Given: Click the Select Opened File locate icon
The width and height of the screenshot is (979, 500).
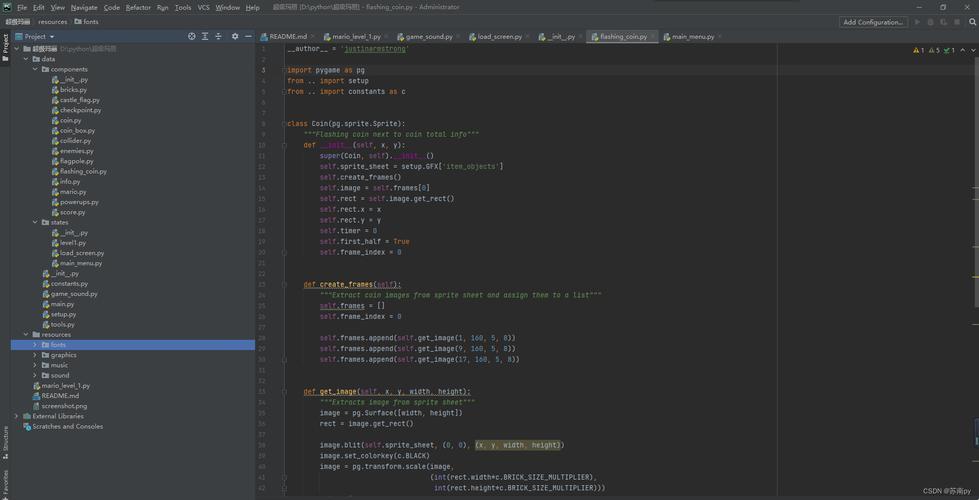Looking at the screenshot, I should pyautogui.click(x=192, y=36).
